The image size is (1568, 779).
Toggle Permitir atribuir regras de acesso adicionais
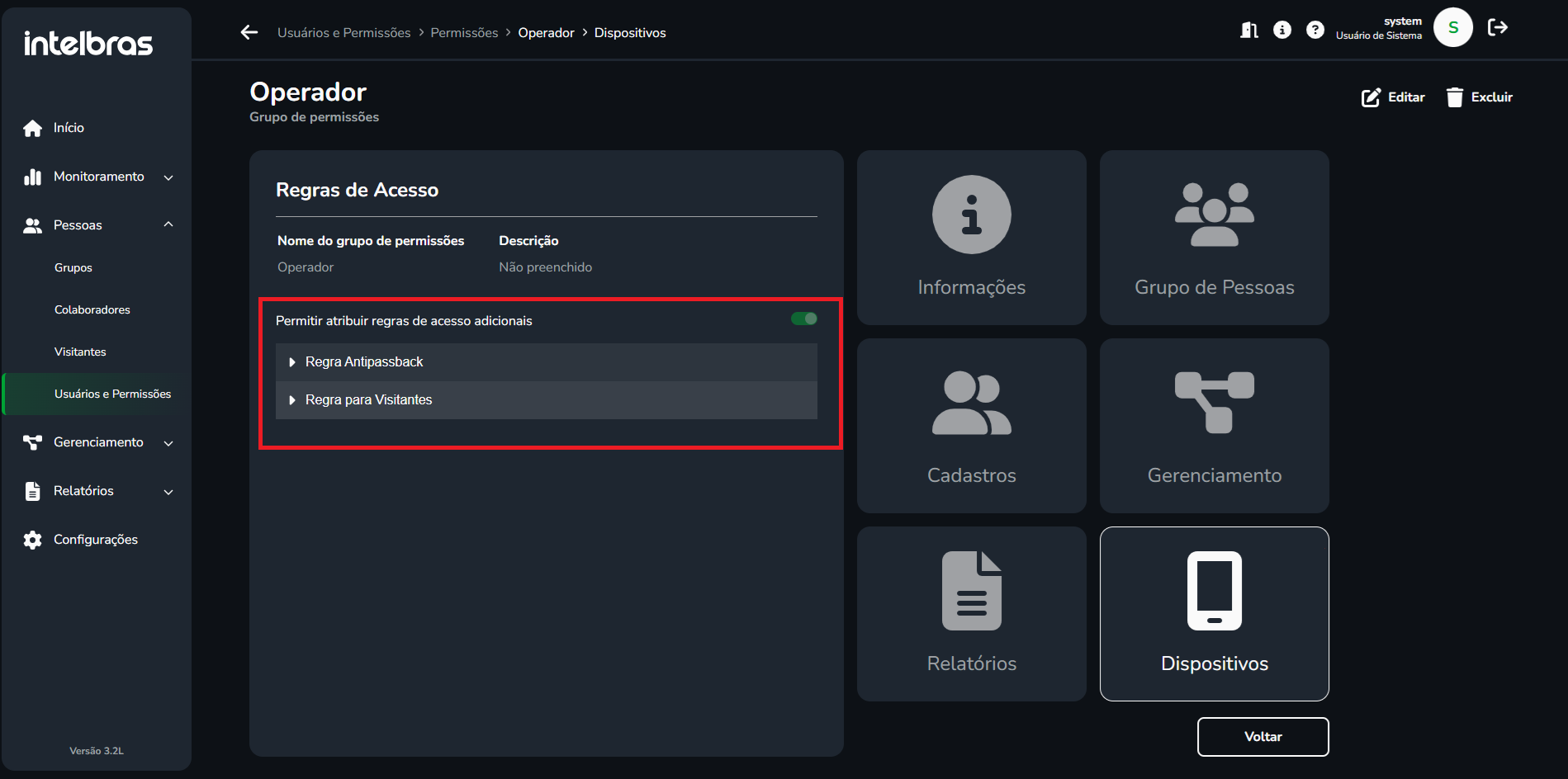(803, 319)
